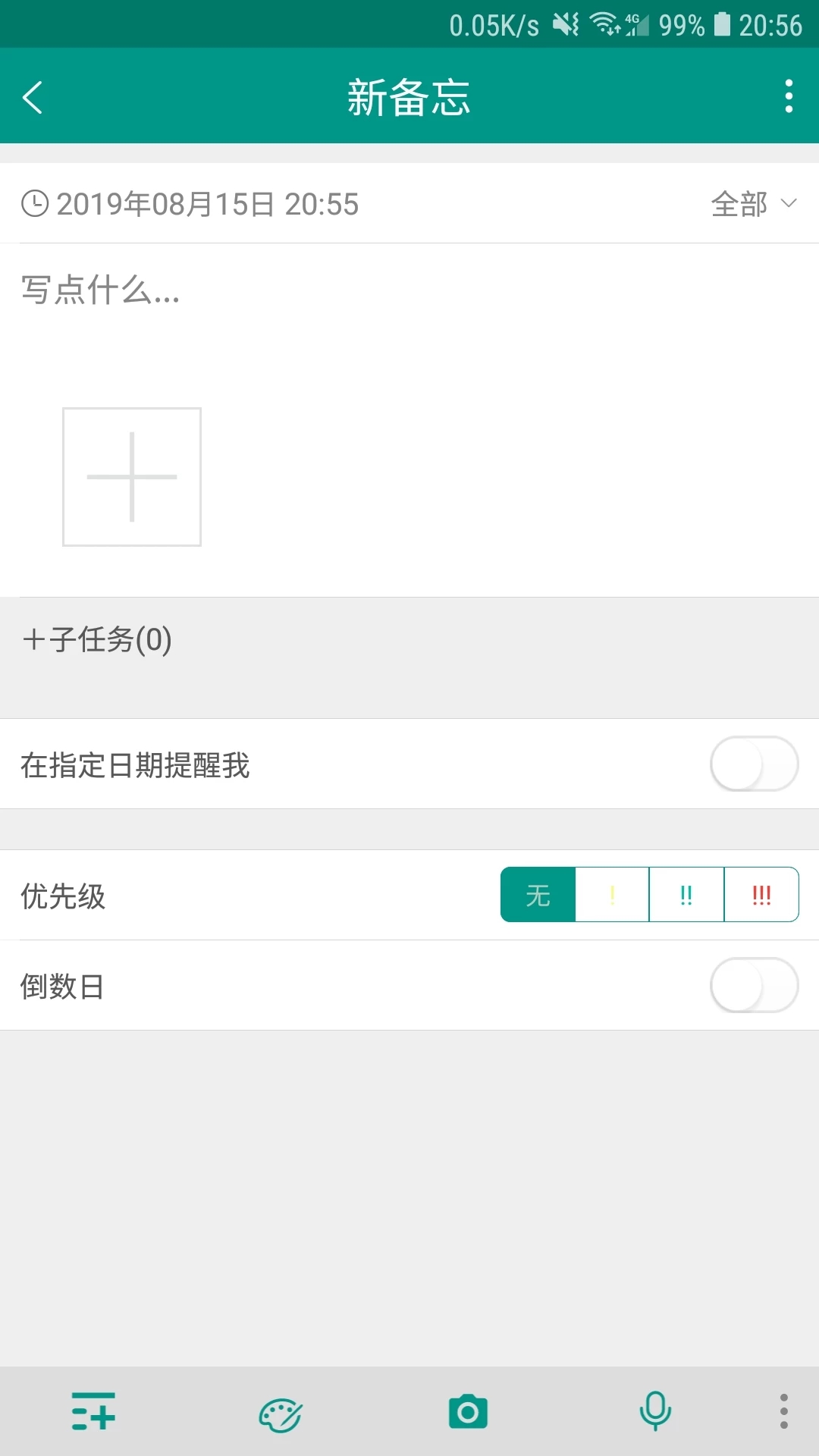Select the subtask list icon in bottom toolbar

93,1412
